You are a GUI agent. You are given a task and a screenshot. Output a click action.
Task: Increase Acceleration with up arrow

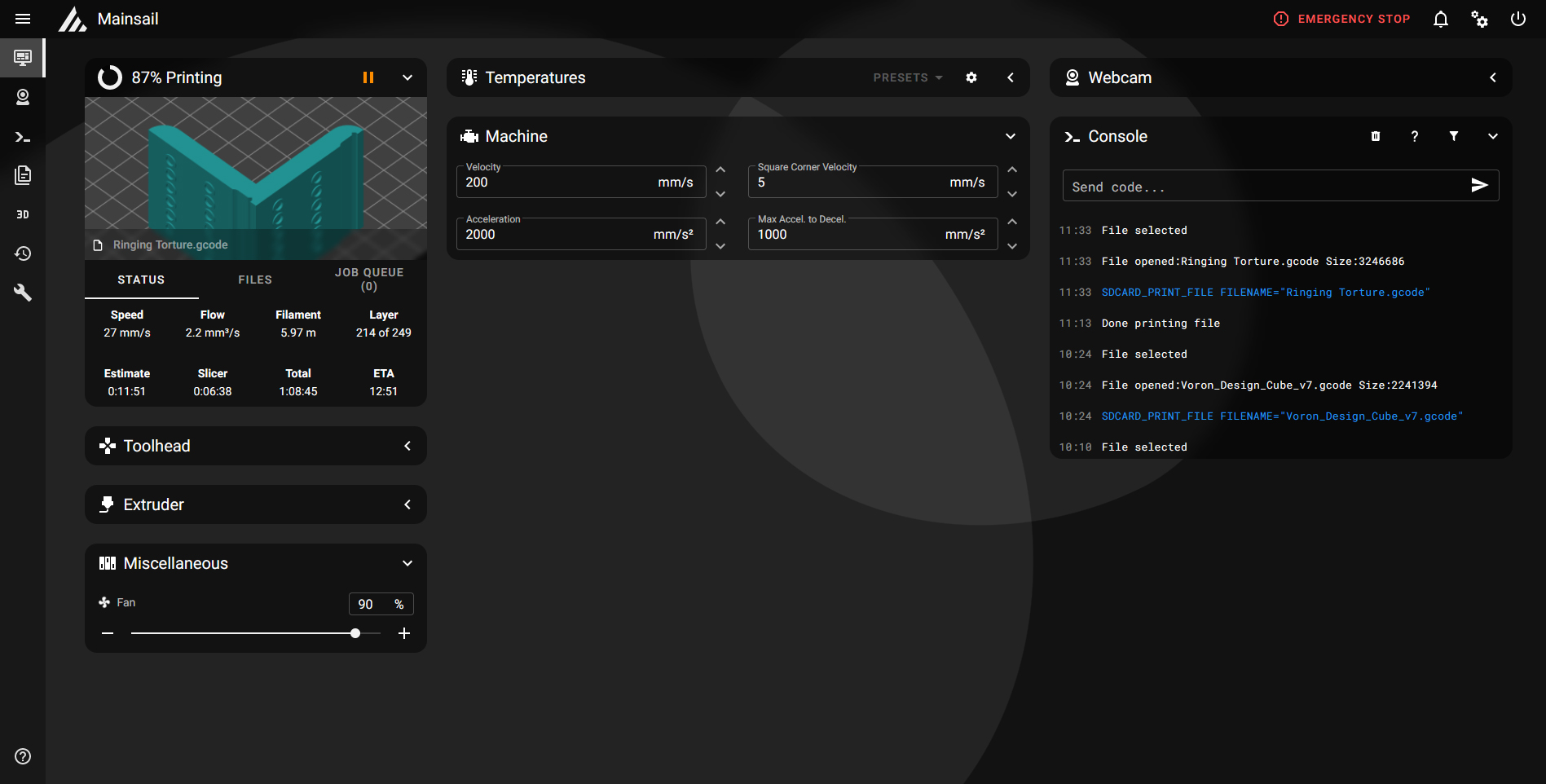(720, 222)
